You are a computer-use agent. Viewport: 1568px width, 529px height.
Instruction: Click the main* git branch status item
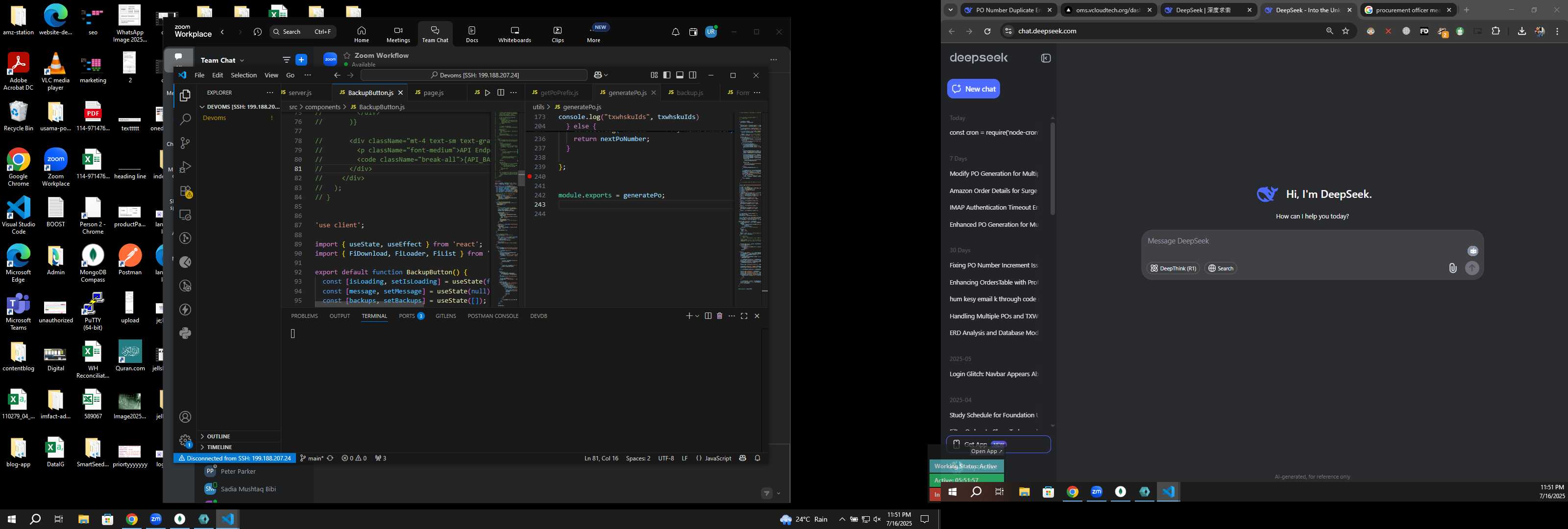(312, 458)
